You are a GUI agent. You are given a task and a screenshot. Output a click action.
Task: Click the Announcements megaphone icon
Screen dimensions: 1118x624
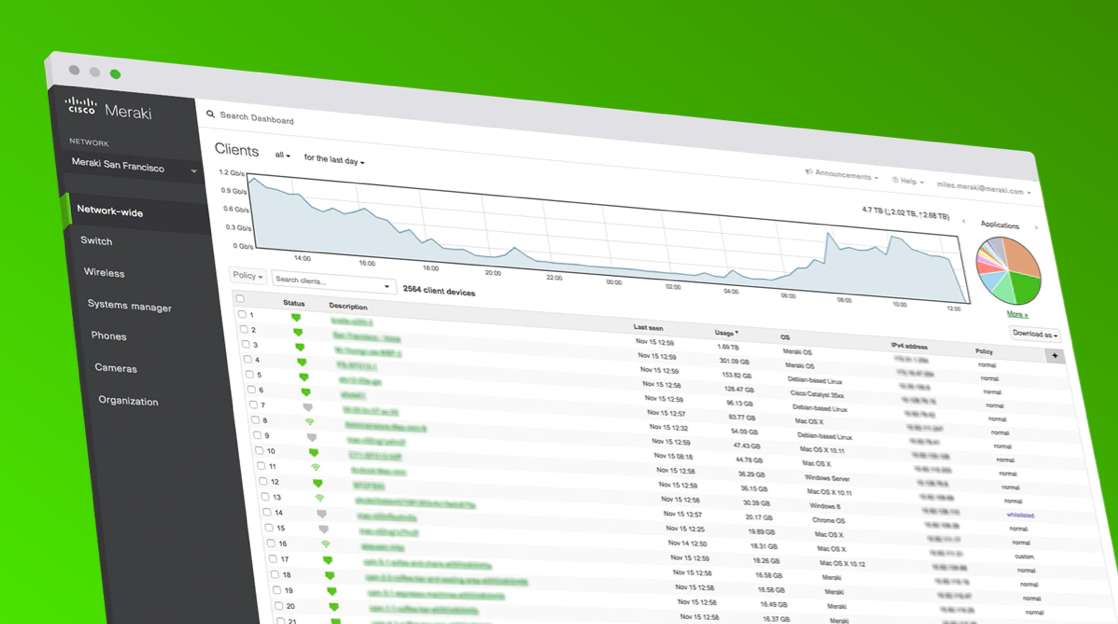(809, 171)
